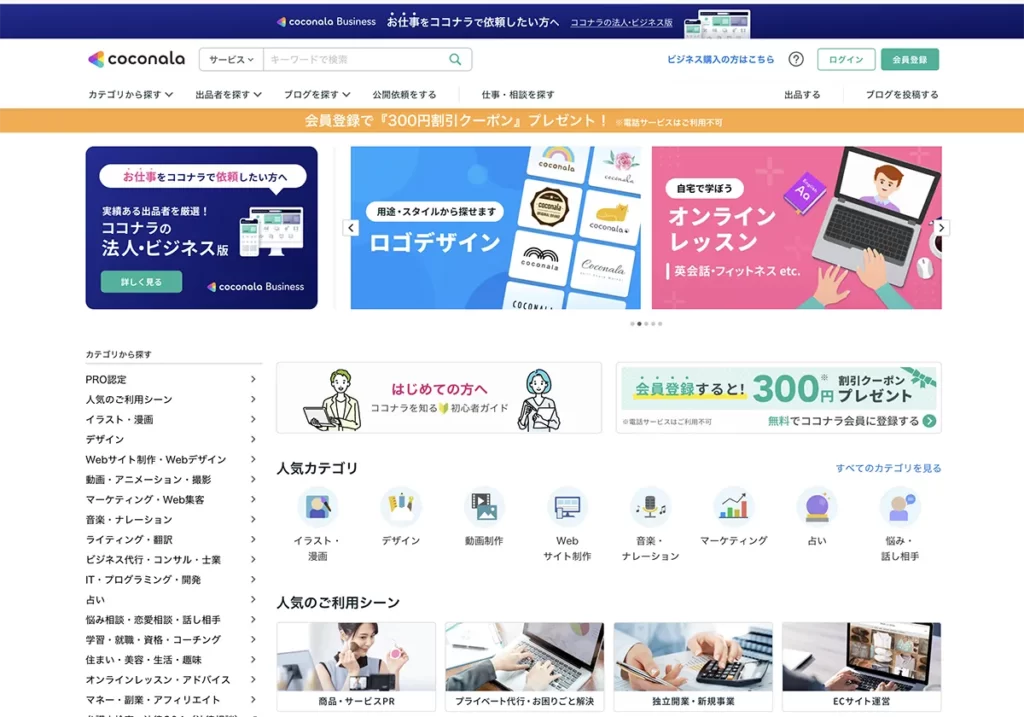Open デザイン popular category icon
1024x717 pixels.
(x=400, y=507)
